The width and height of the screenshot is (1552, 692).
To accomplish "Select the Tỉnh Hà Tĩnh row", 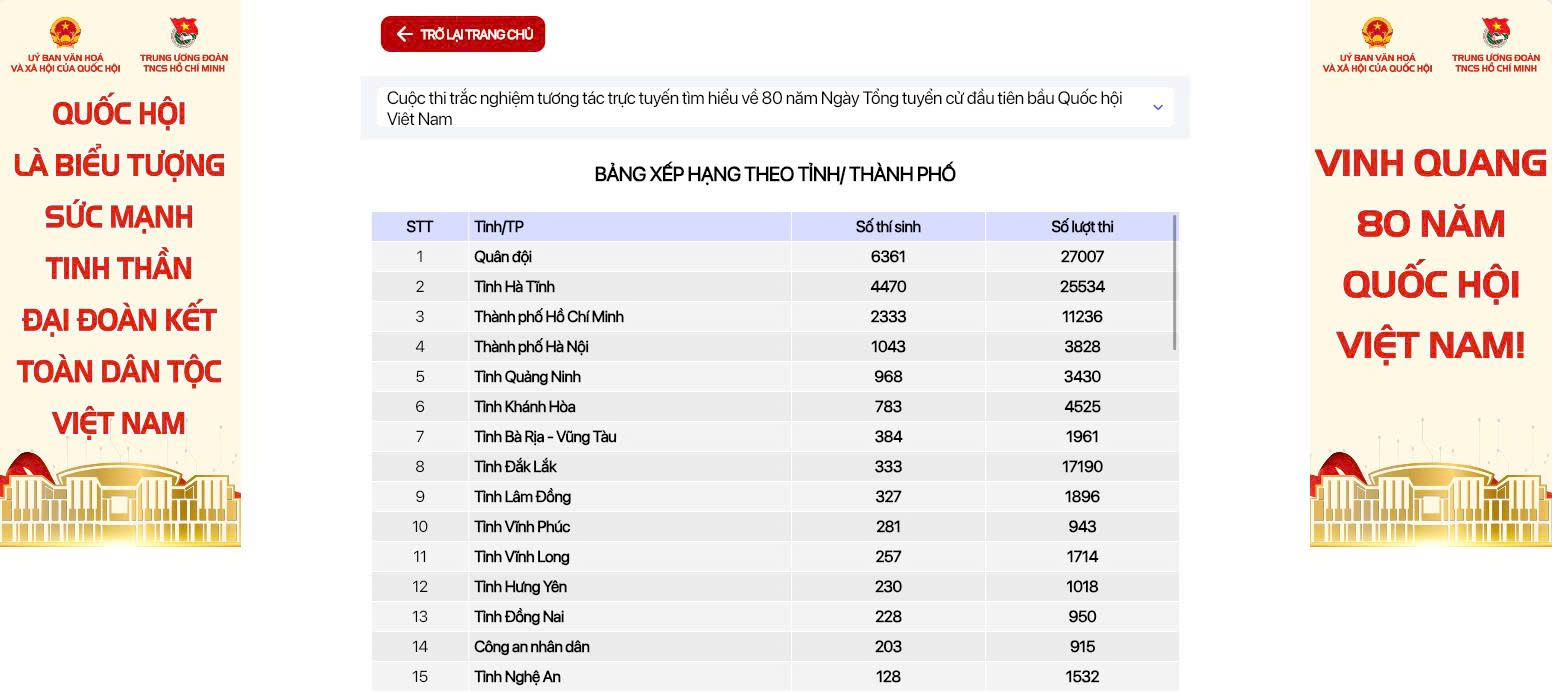I will pyautogui.click(x=775, y=287).
